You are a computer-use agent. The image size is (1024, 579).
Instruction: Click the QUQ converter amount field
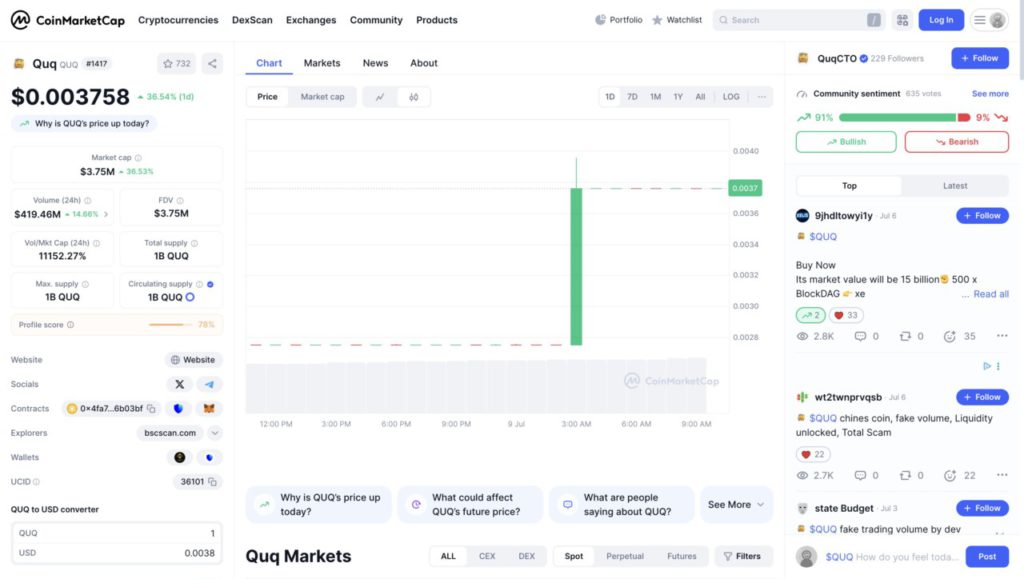(116, 533)
